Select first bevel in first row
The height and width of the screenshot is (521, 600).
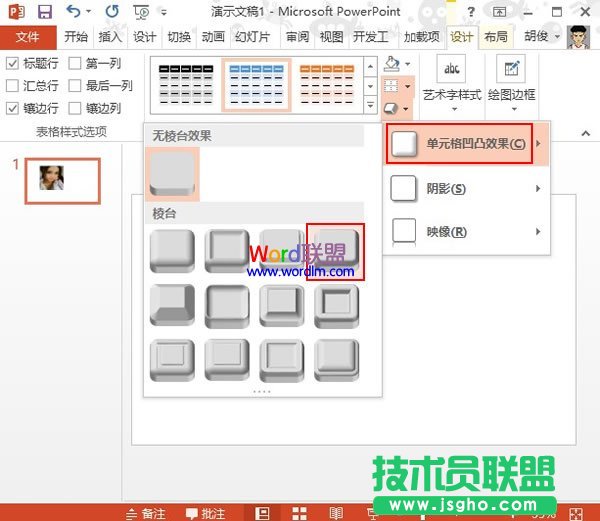[x=172, y=251]
